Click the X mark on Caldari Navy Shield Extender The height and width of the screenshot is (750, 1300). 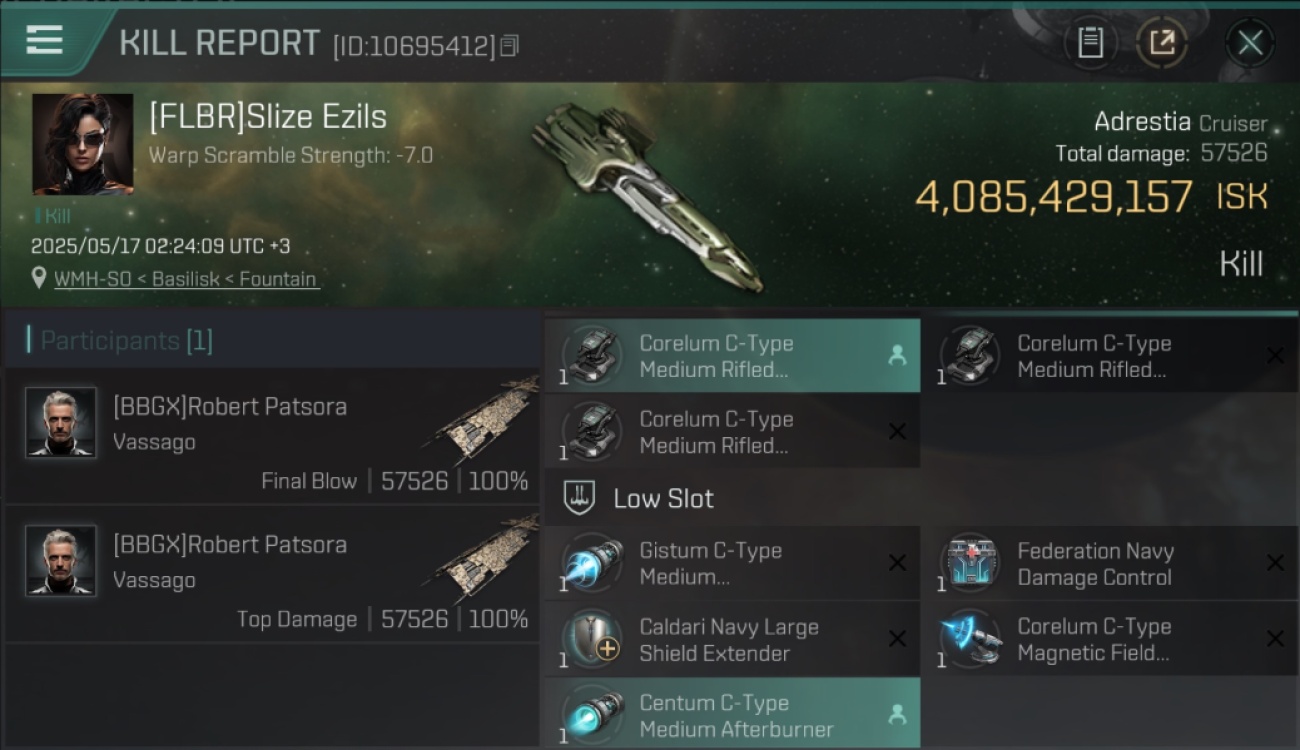coord(897,639)
